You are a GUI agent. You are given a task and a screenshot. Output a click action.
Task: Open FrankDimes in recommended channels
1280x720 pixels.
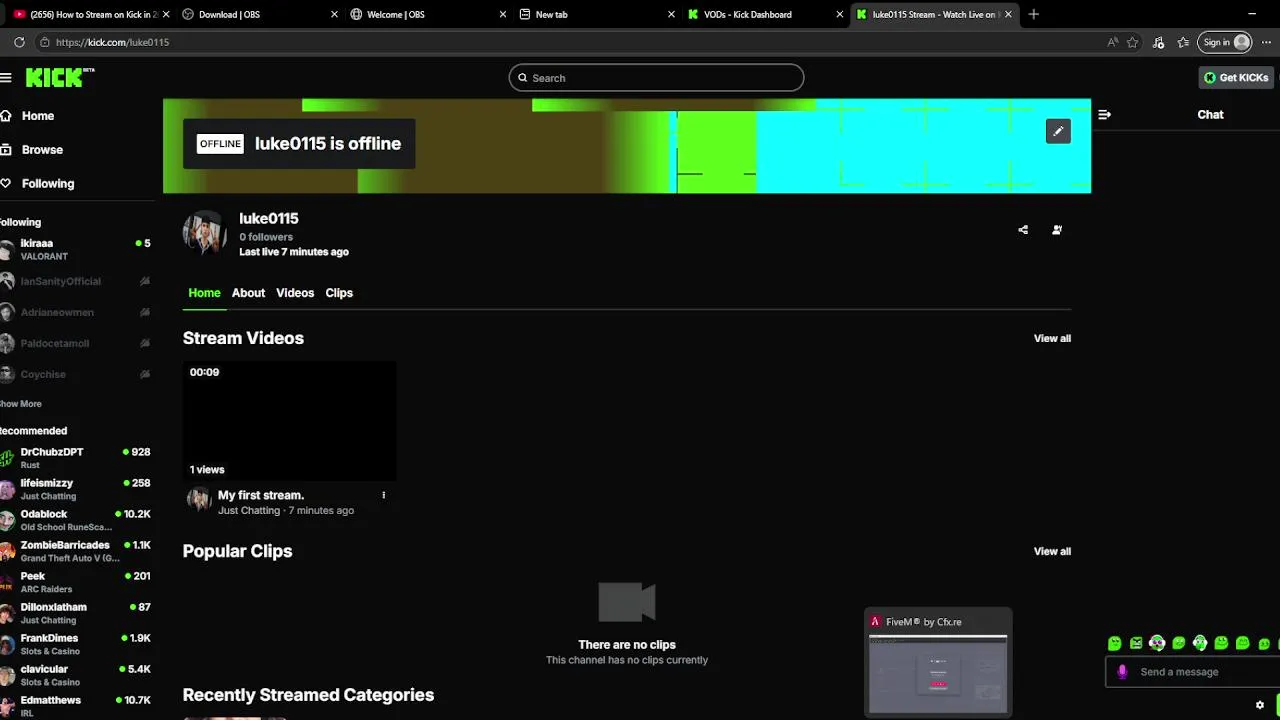coord(75,644)
